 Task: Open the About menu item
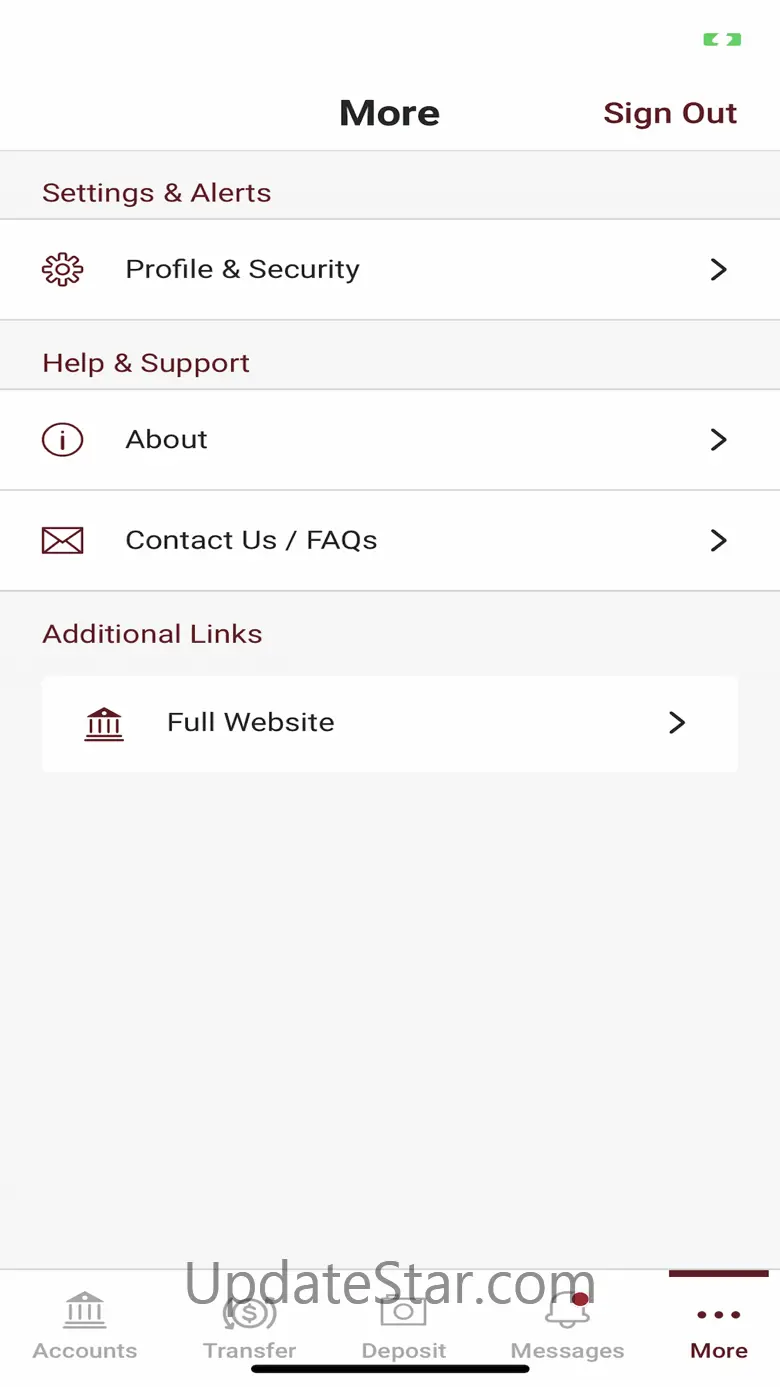(x=390, y=440)
